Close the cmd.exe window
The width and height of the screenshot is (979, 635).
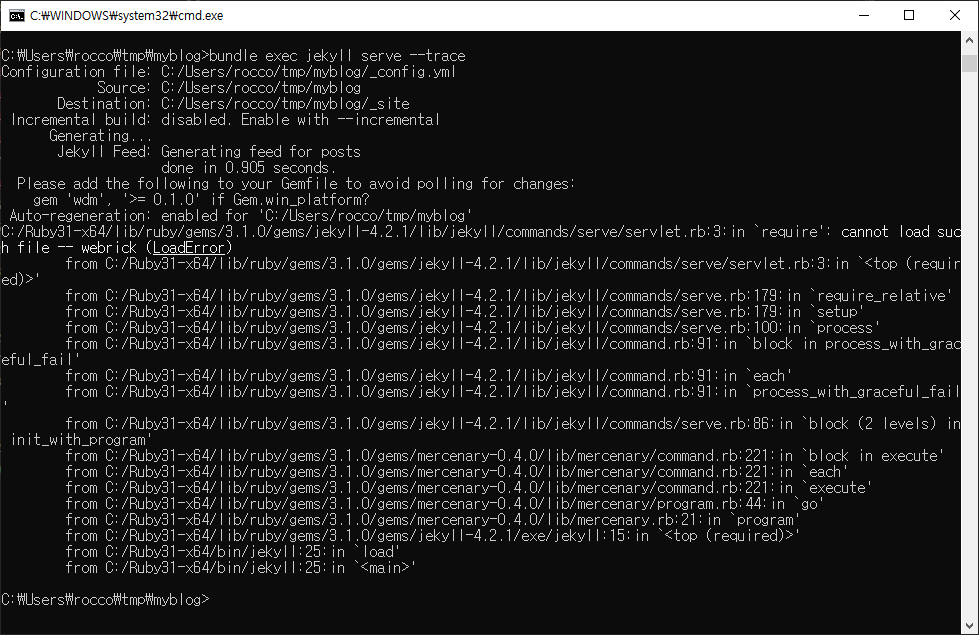coord(955,15)
